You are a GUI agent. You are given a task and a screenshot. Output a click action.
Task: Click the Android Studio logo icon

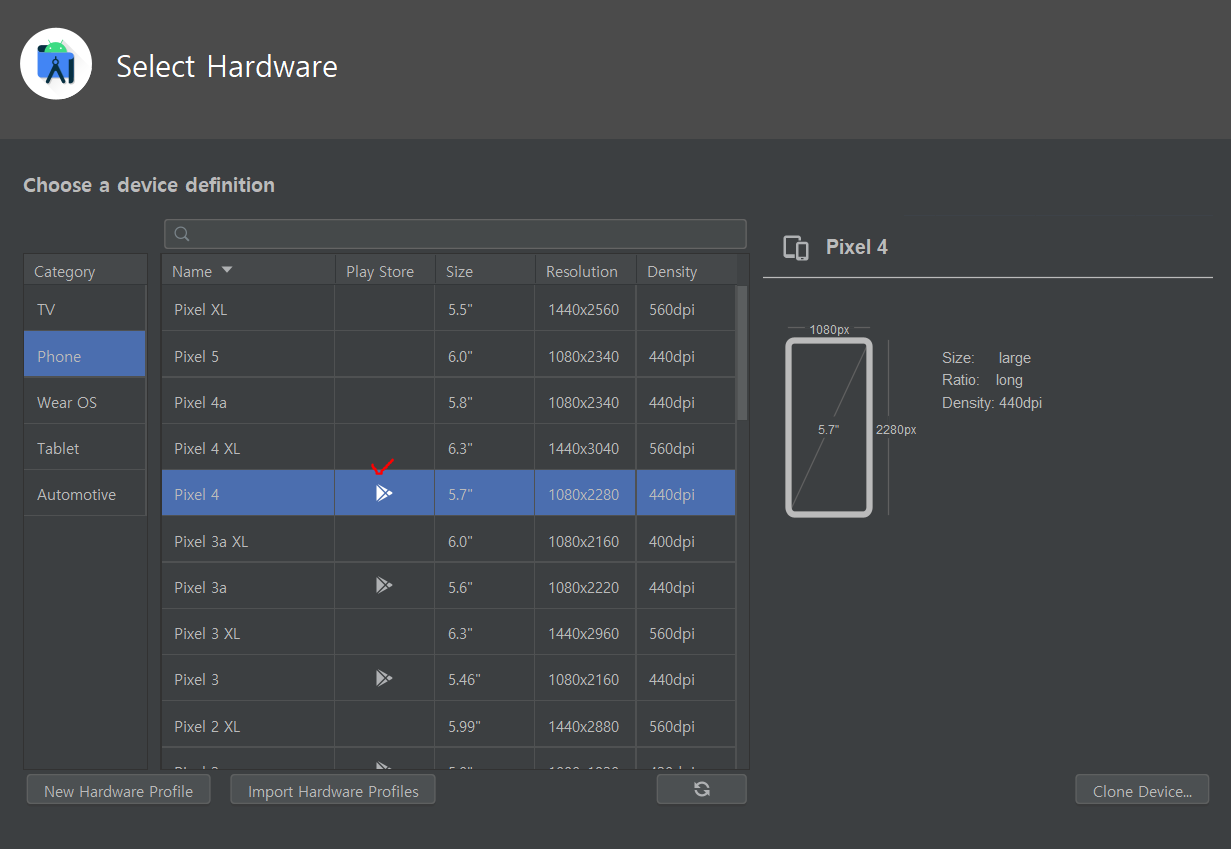[56, 64]
